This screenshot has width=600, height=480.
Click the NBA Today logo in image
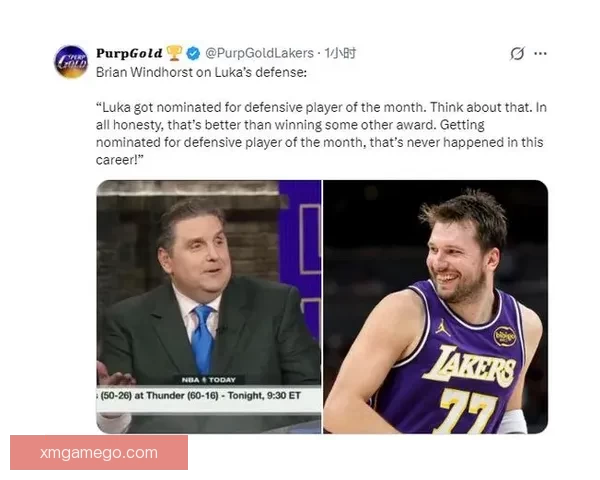click(x=209, y=380)
